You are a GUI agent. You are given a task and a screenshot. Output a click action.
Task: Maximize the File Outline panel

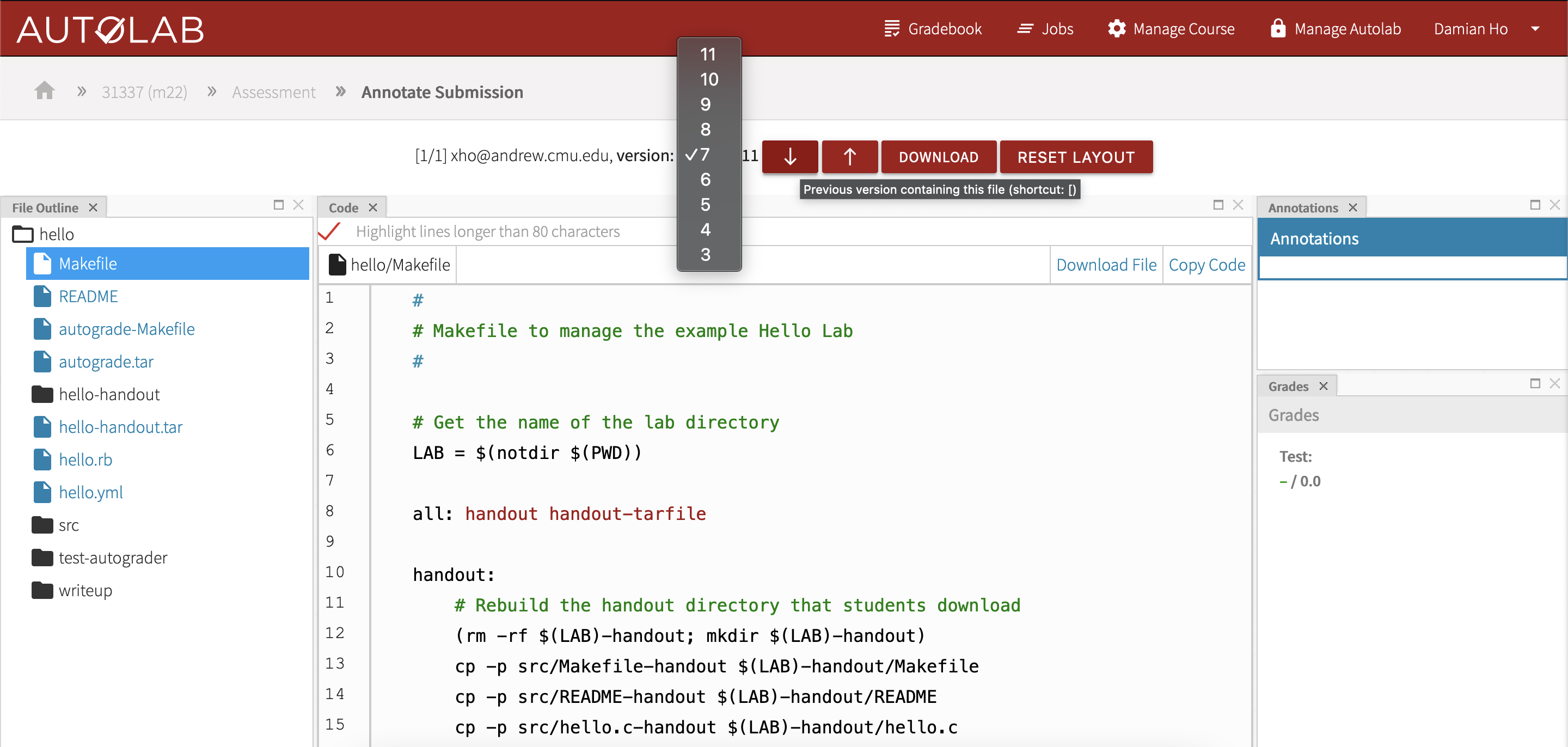279,205
